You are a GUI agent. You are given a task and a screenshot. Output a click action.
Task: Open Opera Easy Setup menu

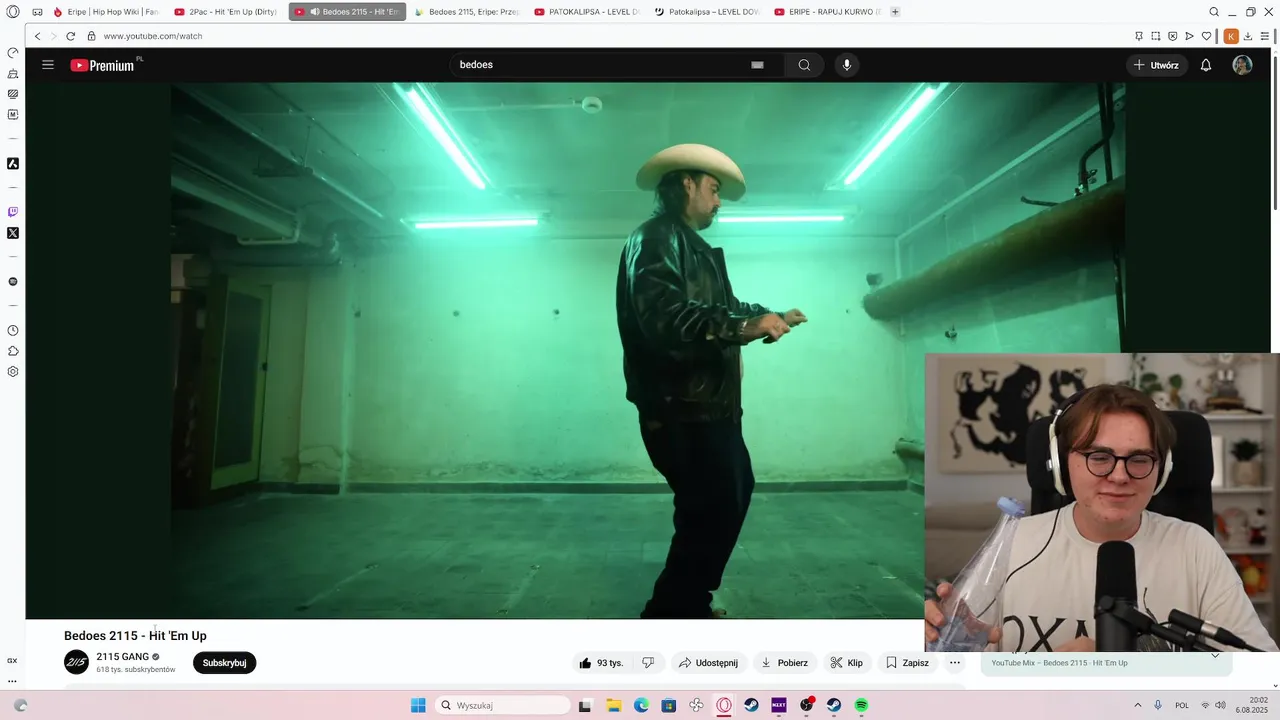point(1265,36)
